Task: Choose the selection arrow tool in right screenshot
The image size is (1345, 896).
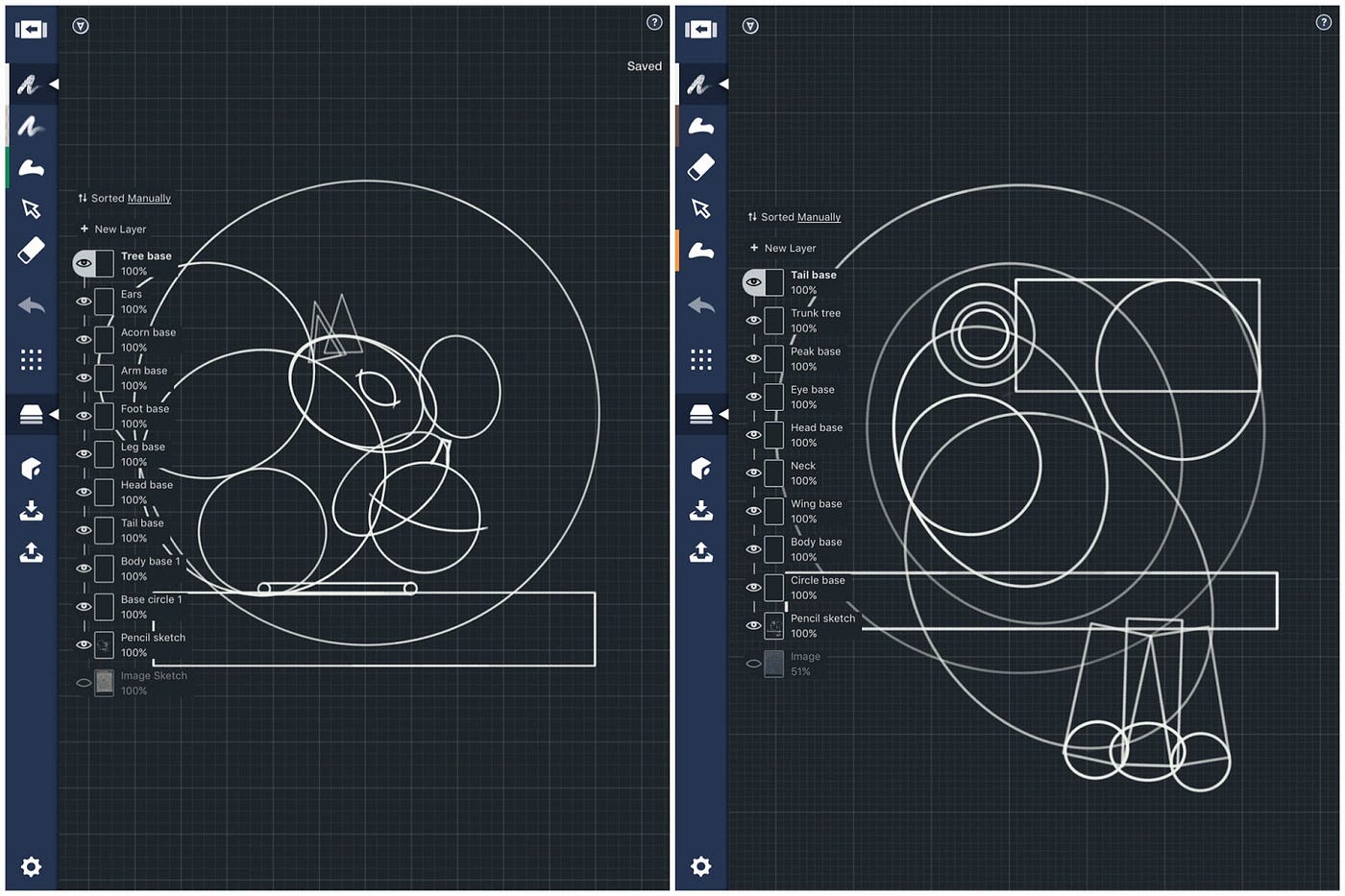Action: pyautogui.click(x=701, y=208)
